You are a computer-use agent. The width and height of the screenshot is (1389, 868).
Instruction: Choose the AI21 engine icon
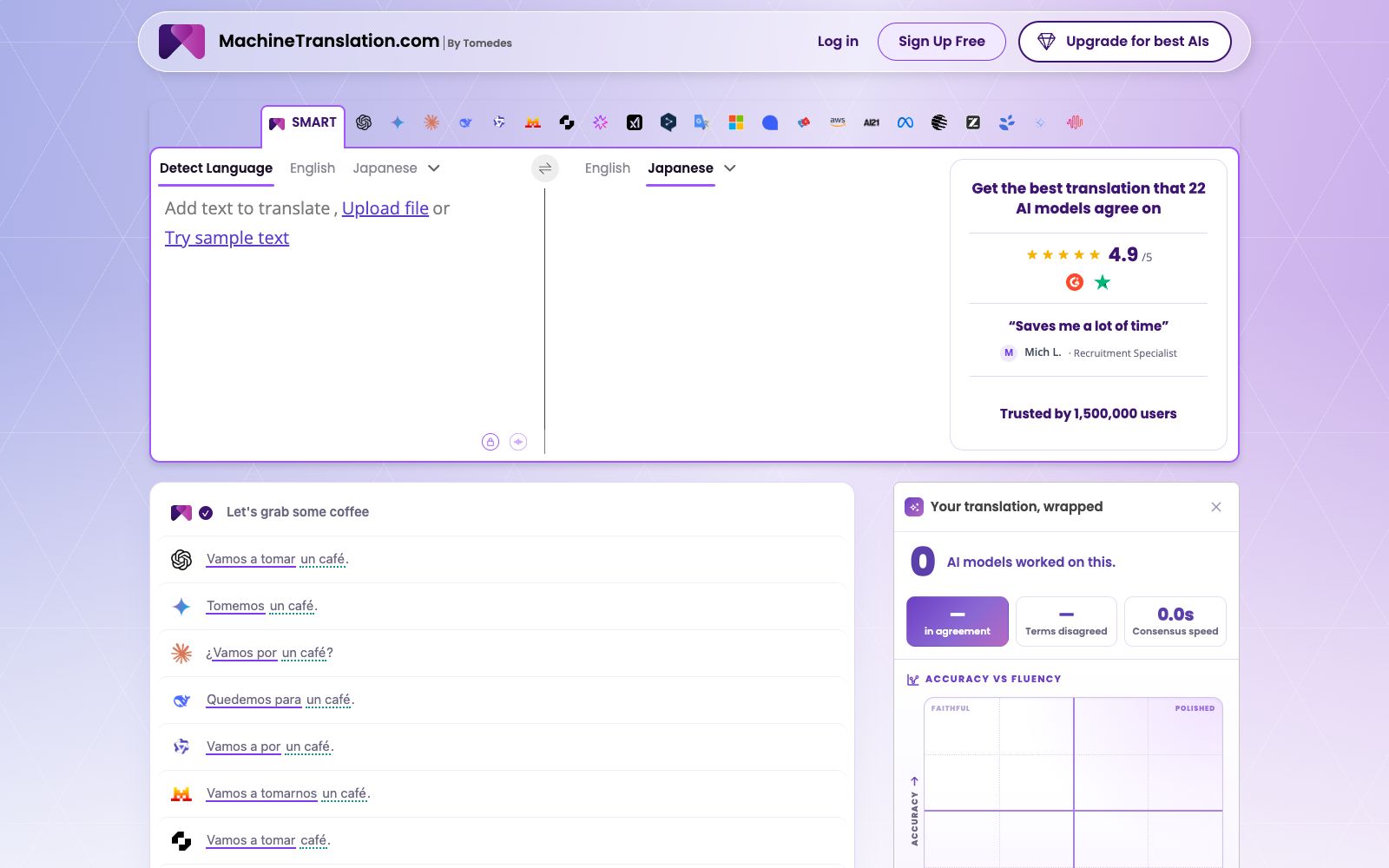pos(872,122)
